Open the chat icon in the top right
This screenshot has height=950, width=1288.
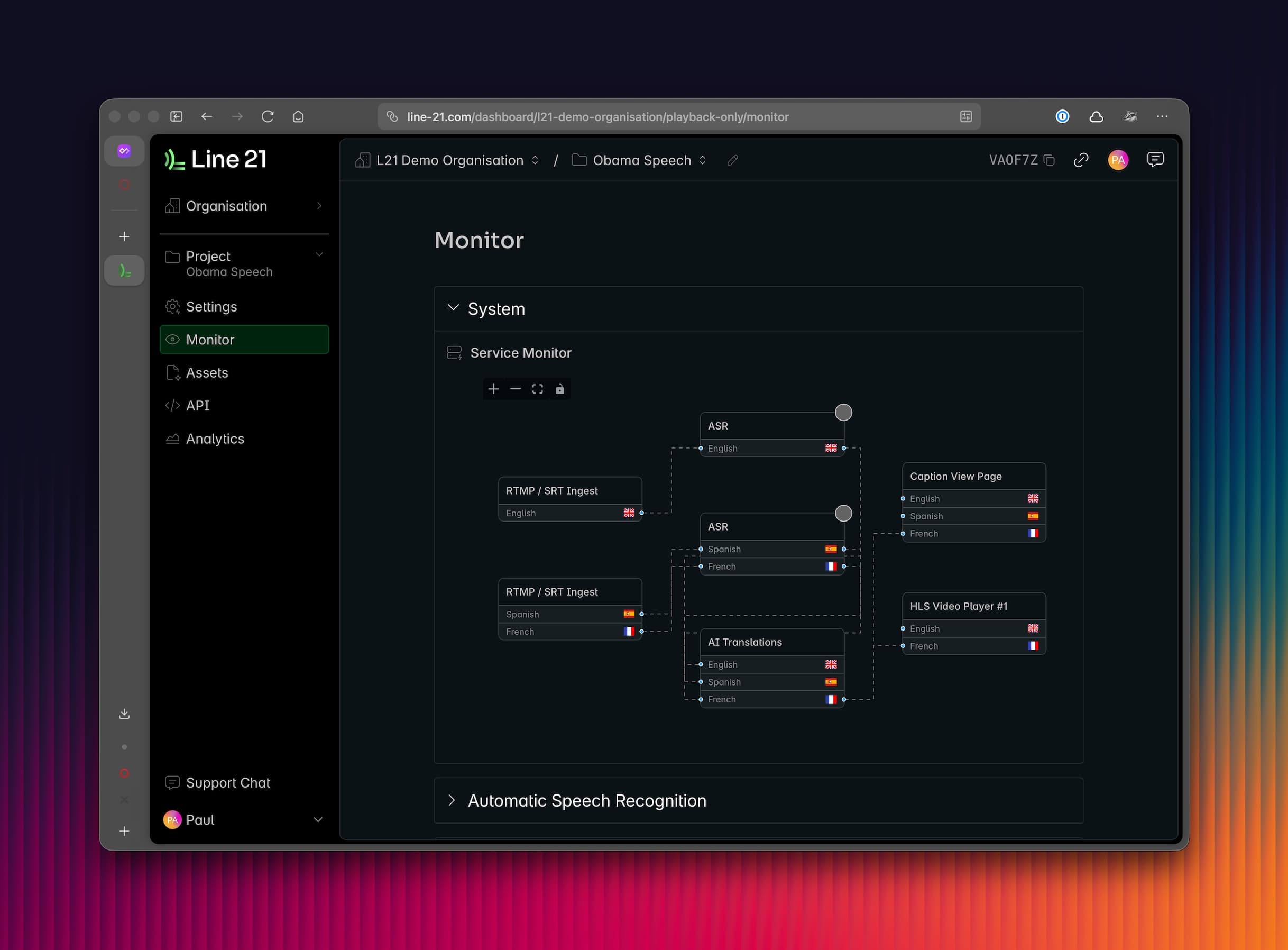pos(1155,159)
